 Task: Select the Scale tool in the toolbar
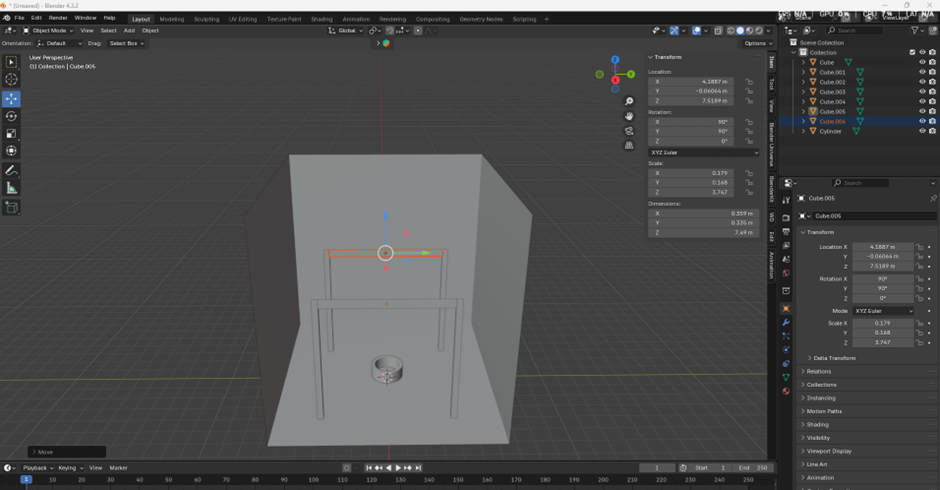[11, 134]
